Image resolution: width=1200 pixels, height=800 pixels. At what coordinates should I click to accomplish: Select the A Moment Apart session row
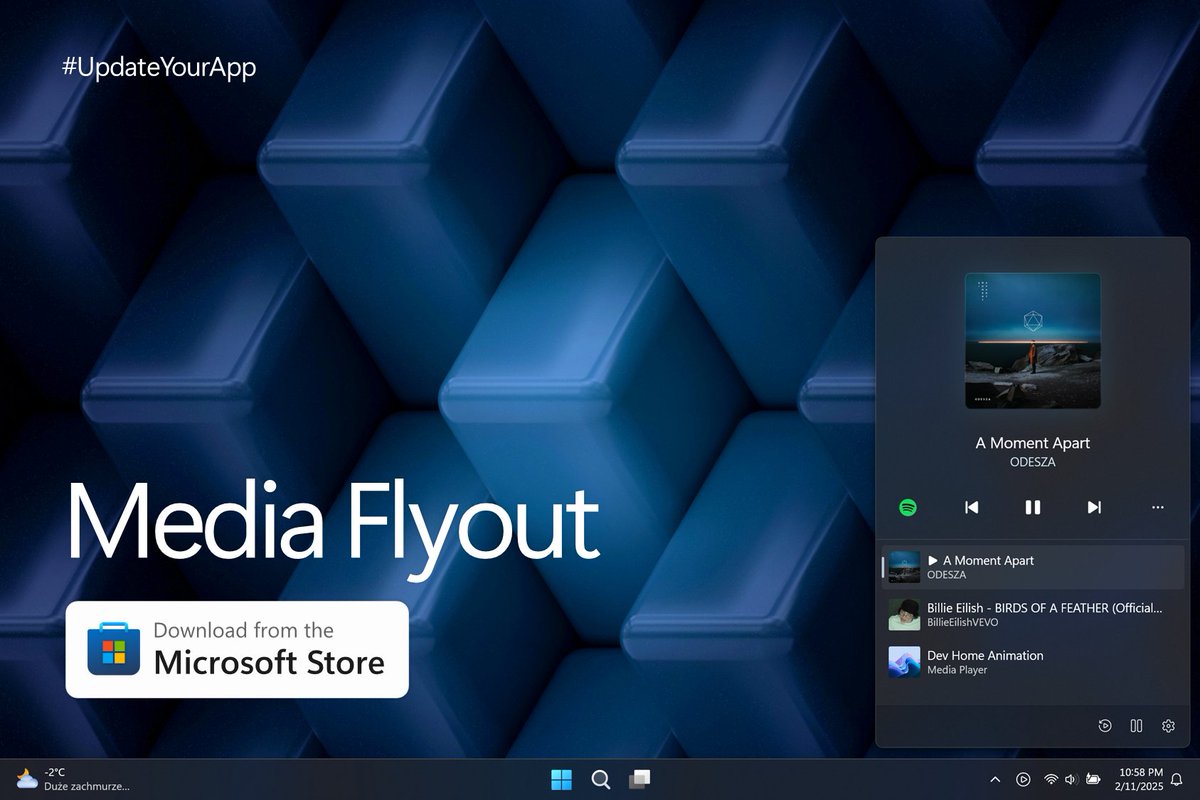[x=1033, y=567]
